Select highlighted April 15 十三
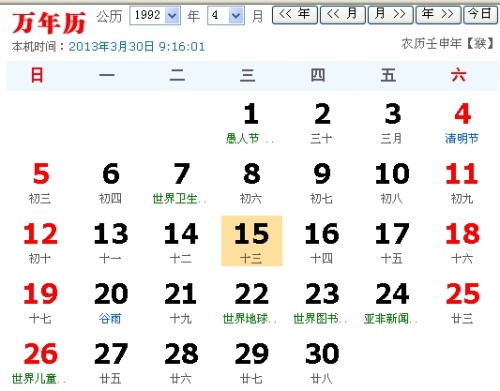This screenshot has height=391, width=500. (x=252, y=241)
